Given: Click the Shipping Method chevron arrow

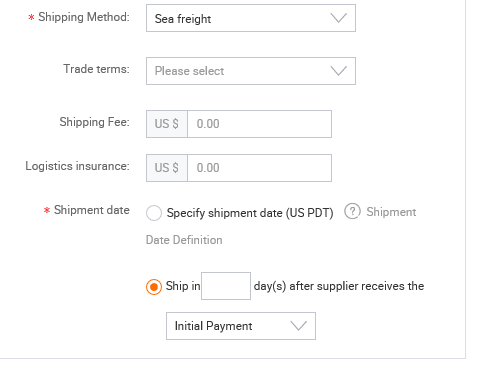Looking at the screenshot, I should [338, 18].
